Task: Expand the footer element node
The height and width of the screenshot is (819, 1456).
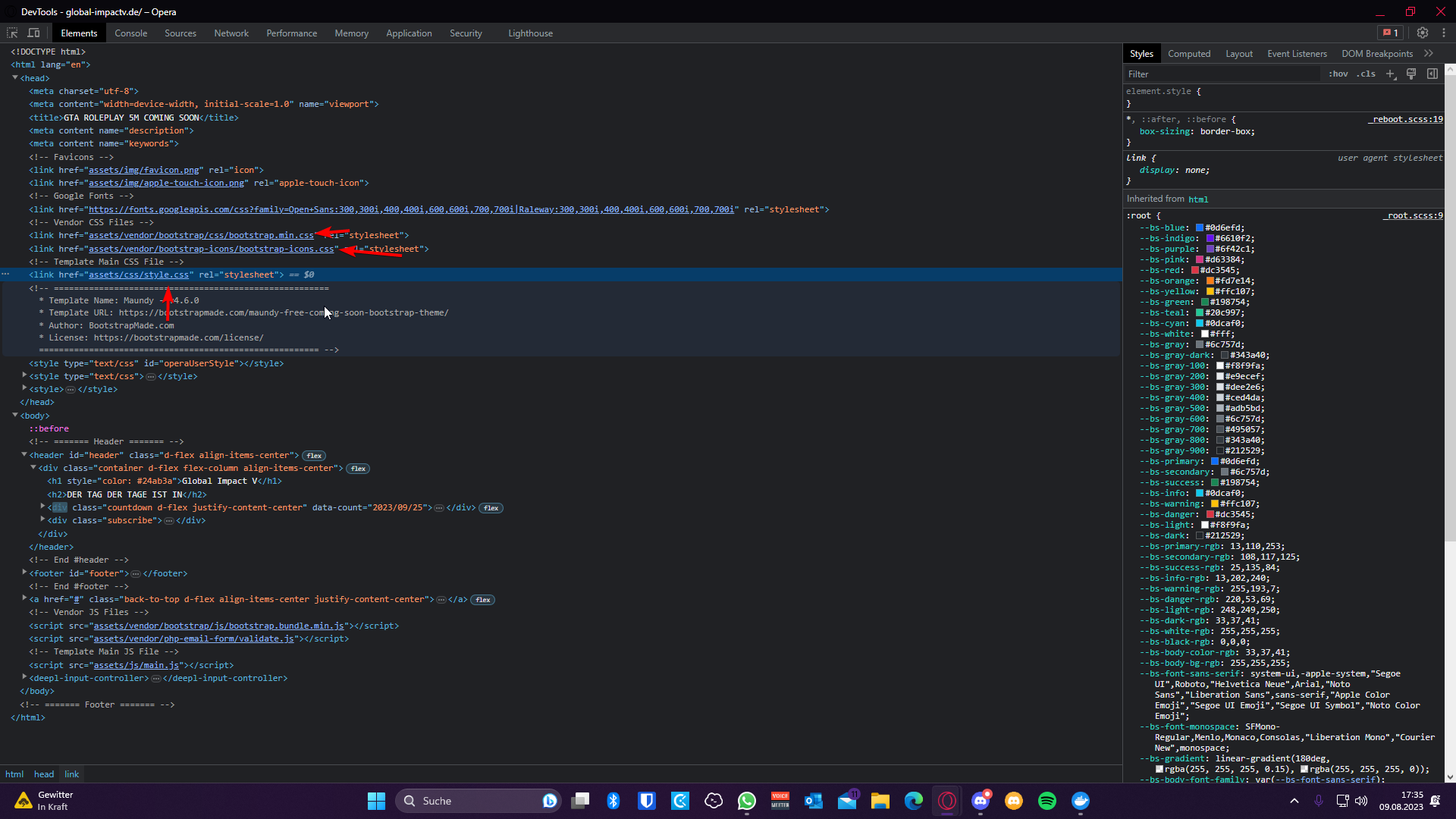Action: pyautogui.click(x=25, y=573)
